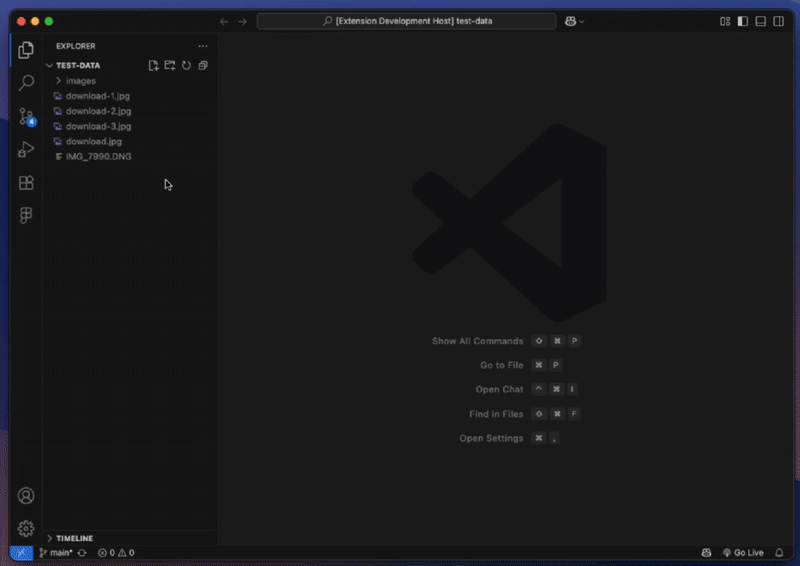Click the EXPLORER panel title
This screenshot has height=566, width=800.
coord(76,46)
